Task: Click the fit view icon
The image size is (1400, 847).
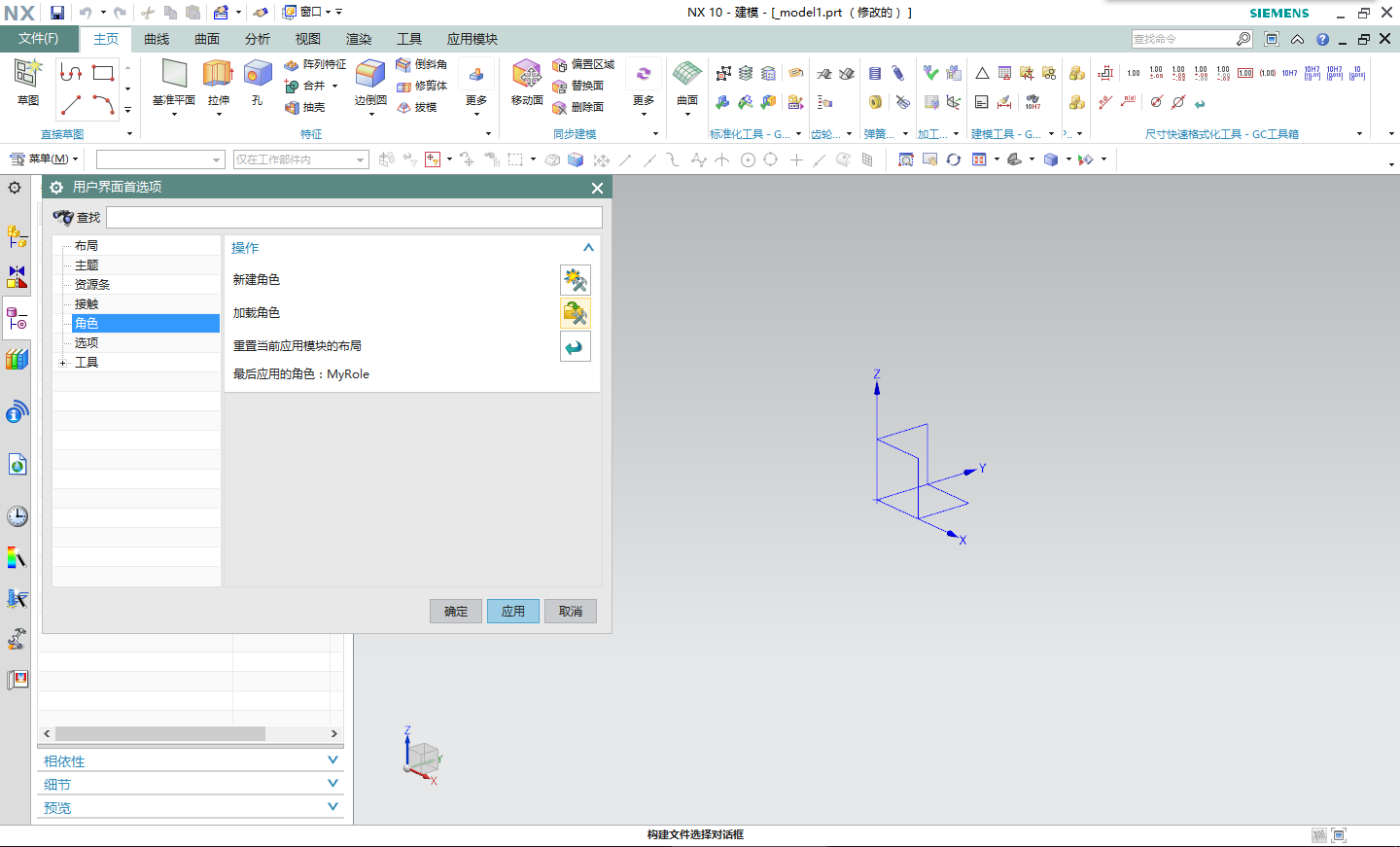Action: click(x=906, y=159)
